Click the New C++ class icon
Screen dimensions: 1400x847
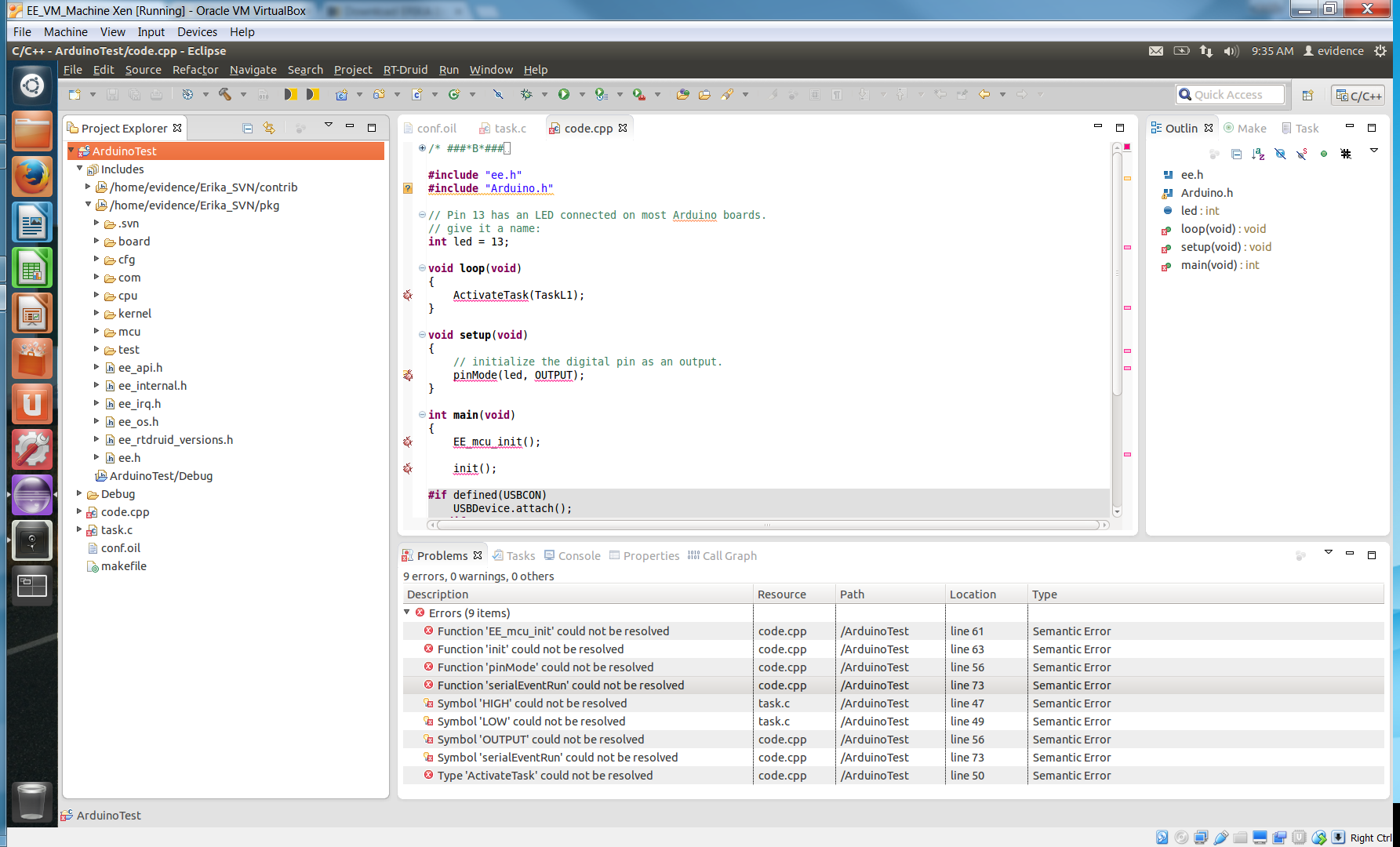(454, 95)
